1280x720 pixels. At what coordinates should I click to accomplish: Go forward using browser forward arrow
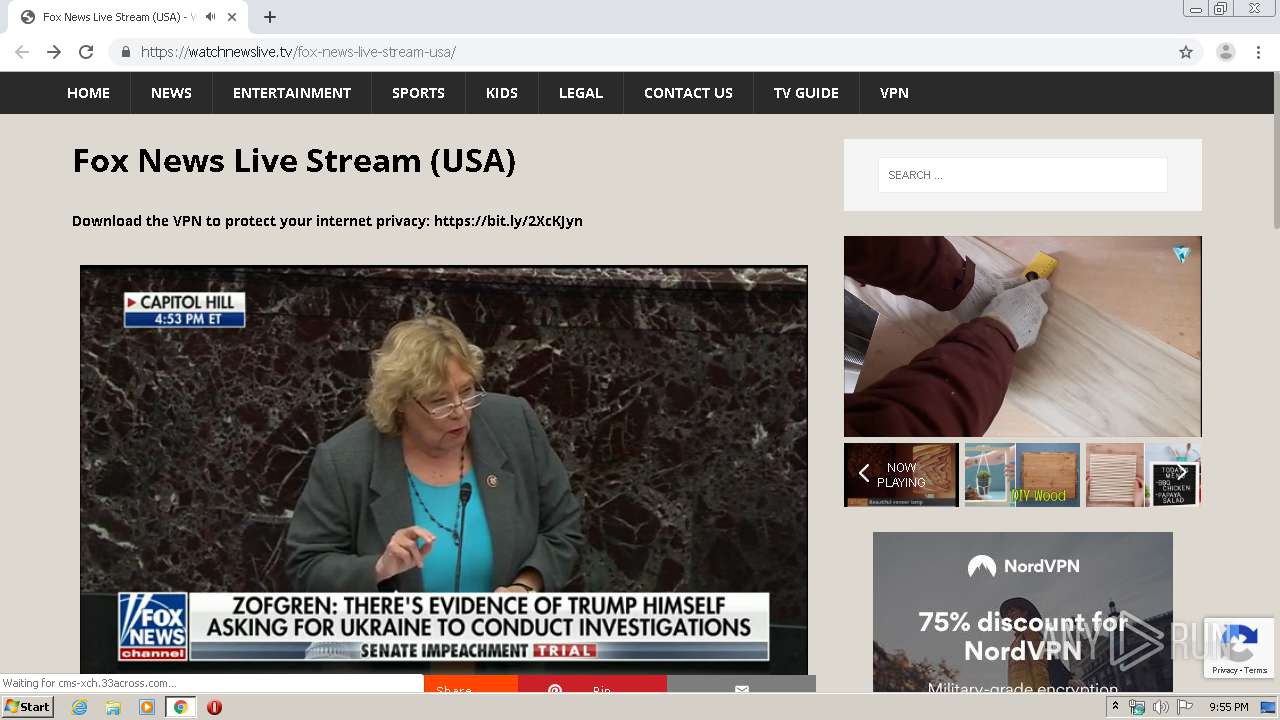pos(54,52)
